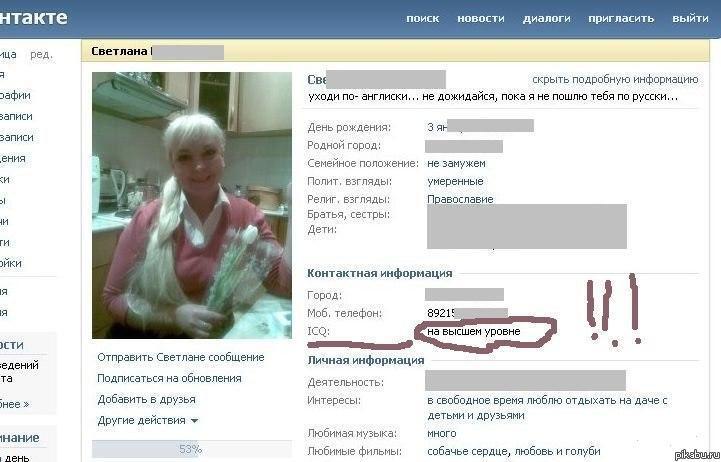Expand the Другие действия dropdown
Image resolution: width=721 pixels, height=462 pixels.
147,420
